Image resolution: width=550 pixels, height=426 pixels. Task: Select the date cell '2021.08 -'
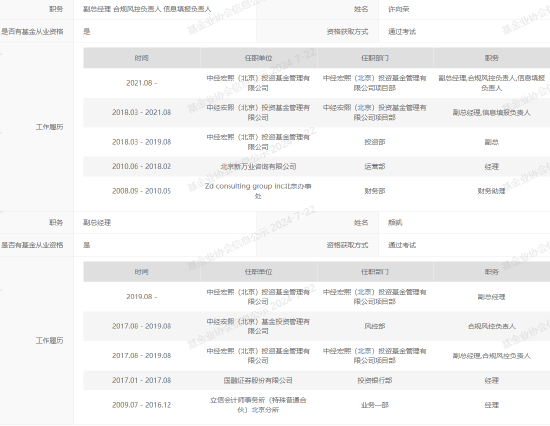tap(141, 83)
